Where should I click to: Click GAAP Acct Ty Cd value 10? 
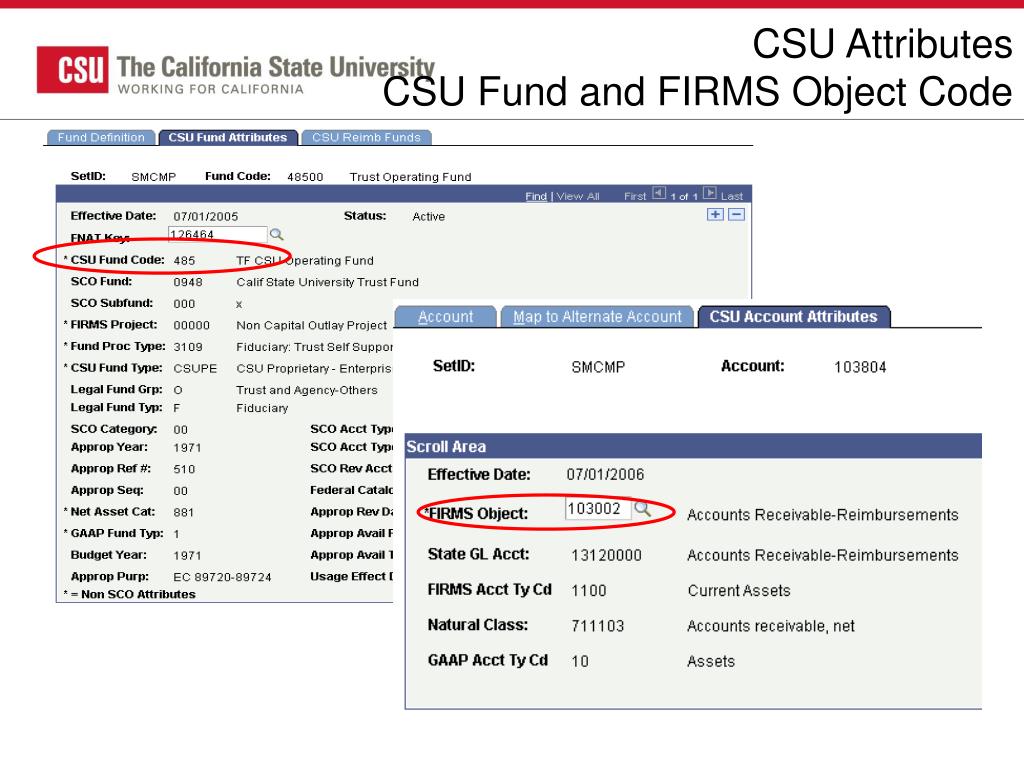[x=580, y=661]
